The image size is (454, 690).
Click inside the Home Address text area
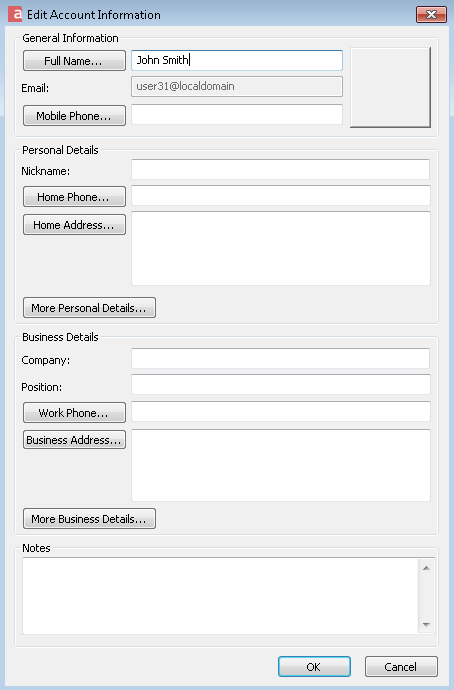281,248
